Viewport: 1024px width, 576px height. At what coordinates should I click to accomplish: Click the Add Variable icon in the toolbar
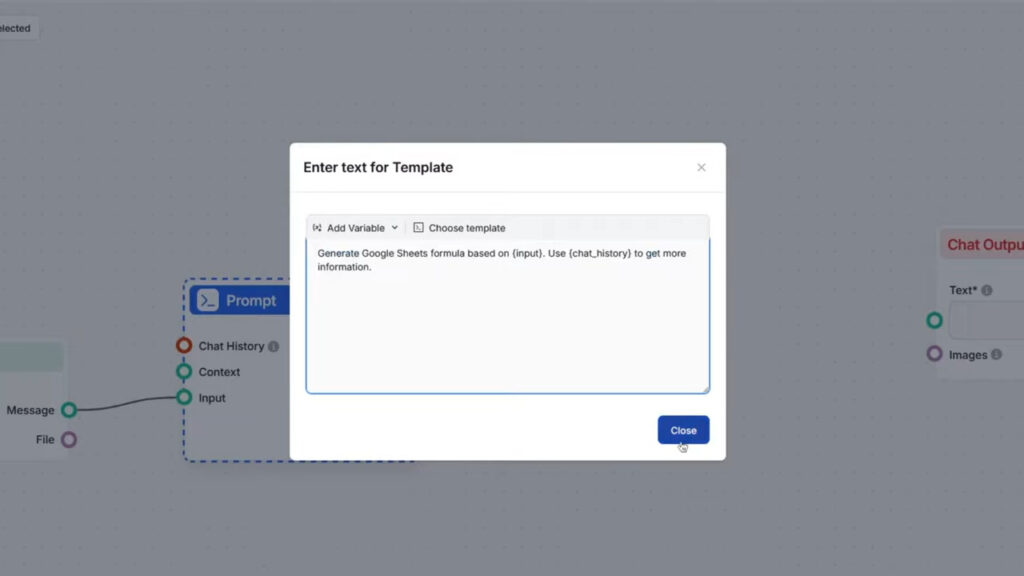click(317, 227)
